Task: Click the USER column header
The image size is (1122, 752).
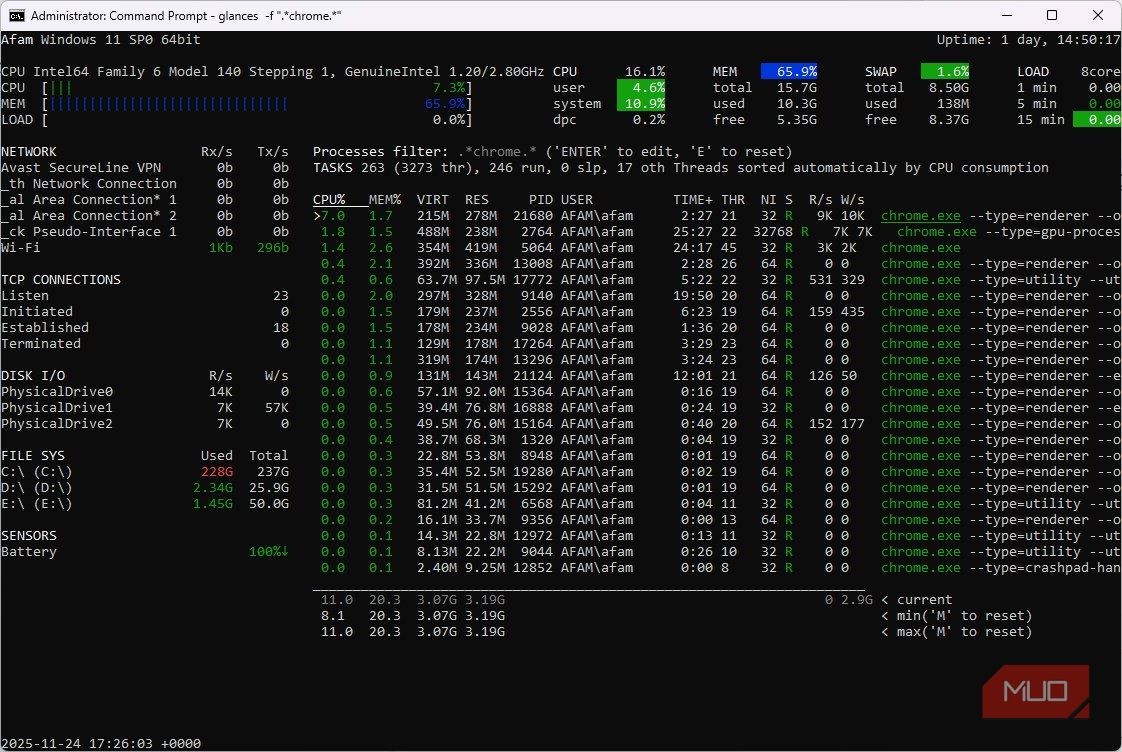Action: coord(577,200)
